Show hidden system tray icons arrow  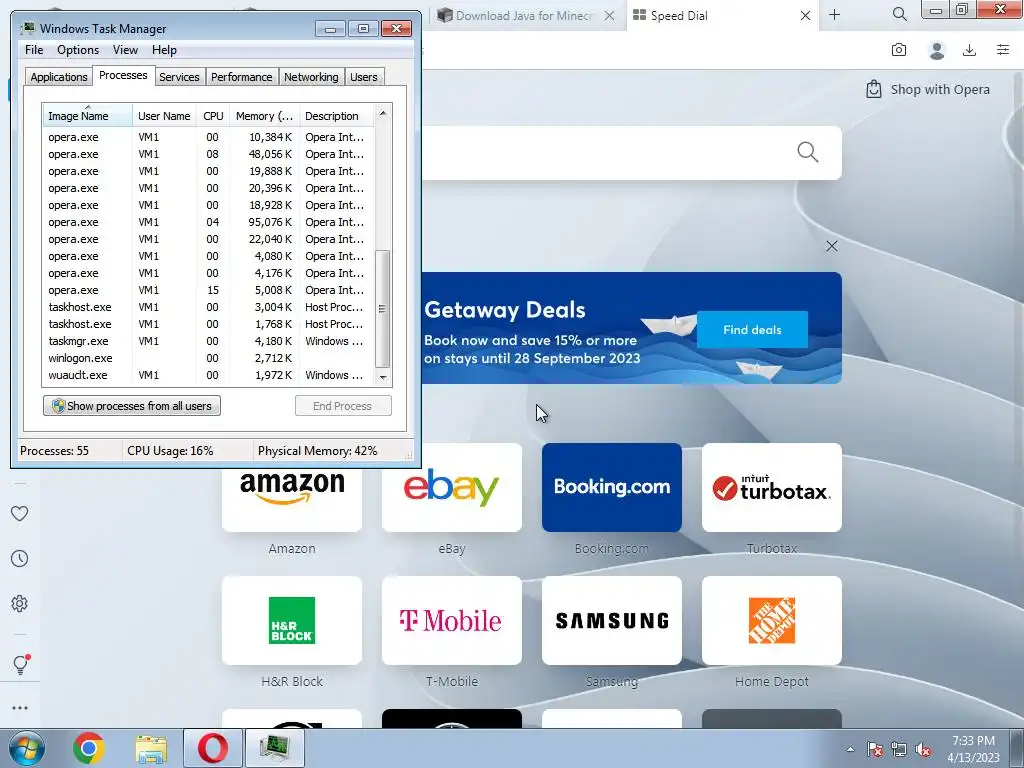(850, 749)
